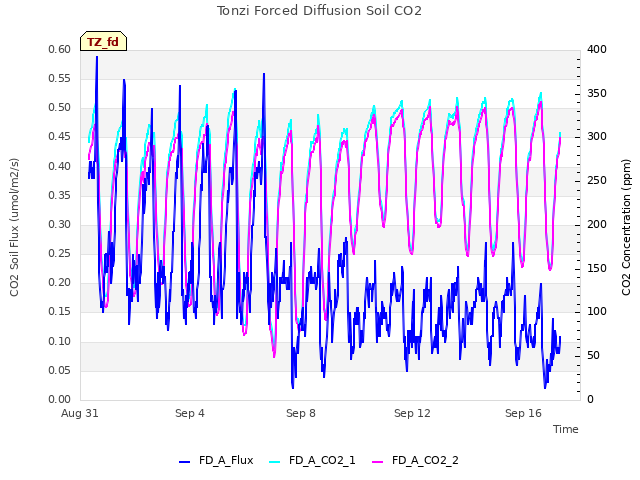Click the 0.35 left axis tick label
Screen dimensions: 640x480
point(60,195)
